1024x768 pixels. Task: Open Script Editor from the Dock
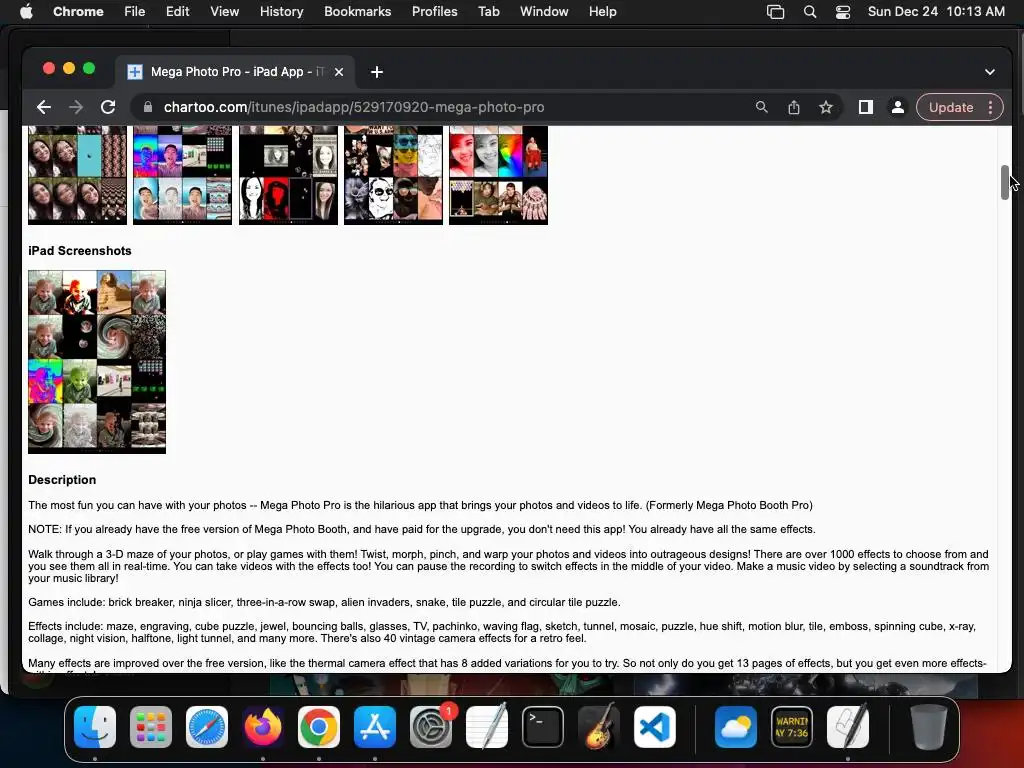(848, 727)
